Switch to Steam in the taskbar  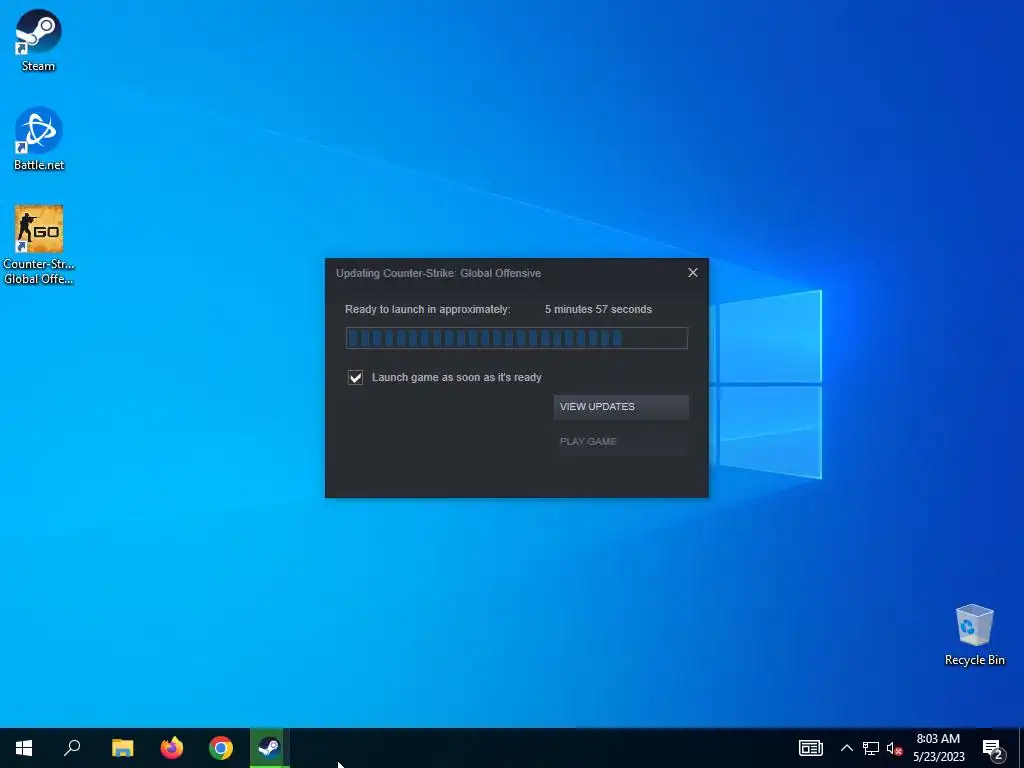269,748
